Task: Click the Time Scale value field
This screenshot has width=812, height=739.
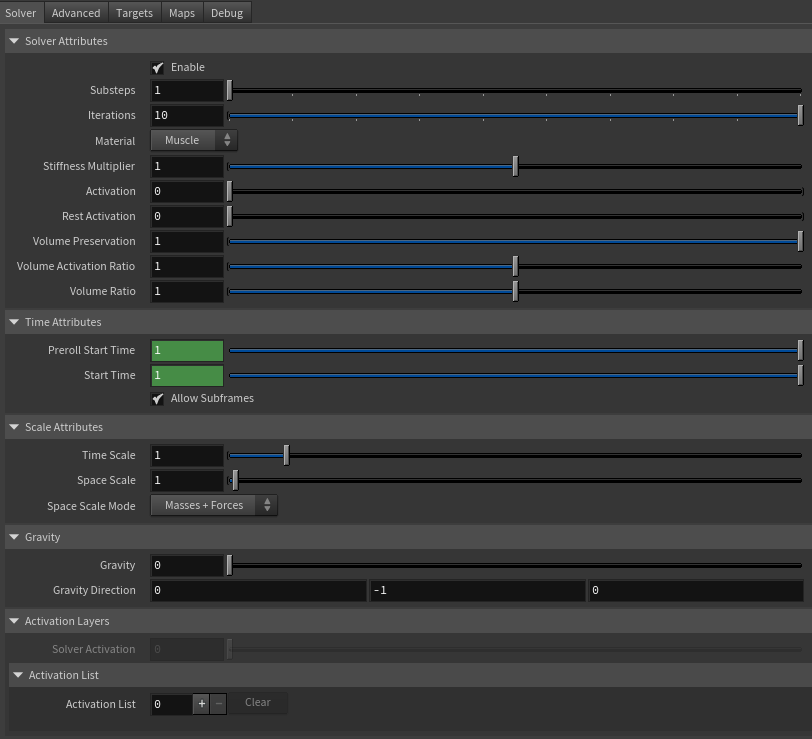Action: click(x=187, y=456)
